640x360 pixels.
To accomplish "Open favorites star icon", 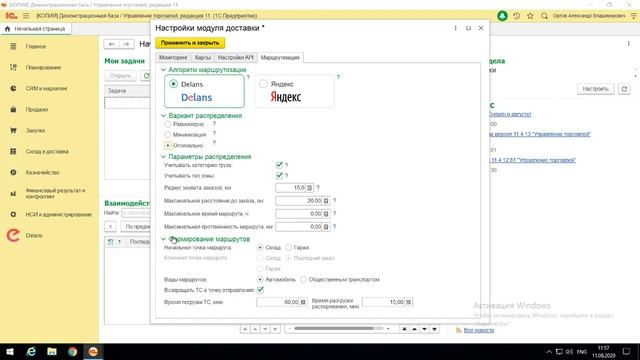I will 530,16.
